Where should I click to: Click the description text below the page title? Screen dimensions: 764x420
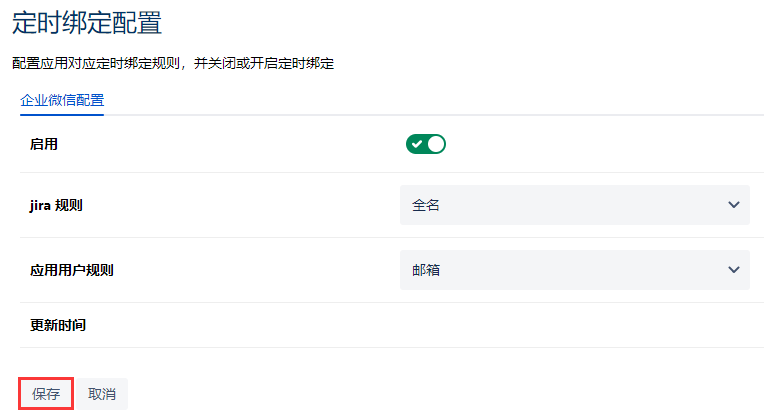click(x=172, y=63)
